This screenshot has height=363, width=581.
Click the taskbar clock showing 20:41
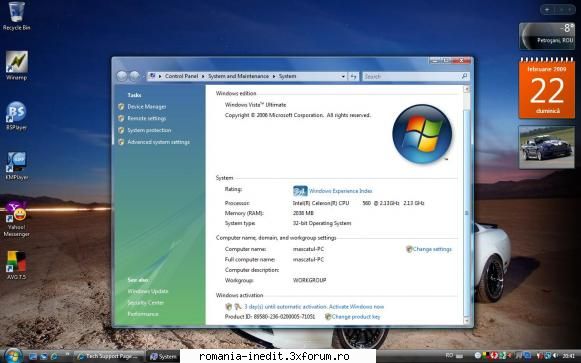[568, 356]
